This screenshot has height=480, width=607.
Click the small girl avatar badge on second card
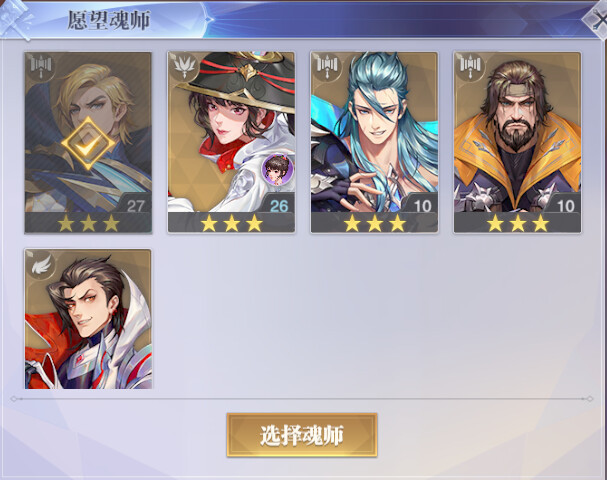[277, 168]
